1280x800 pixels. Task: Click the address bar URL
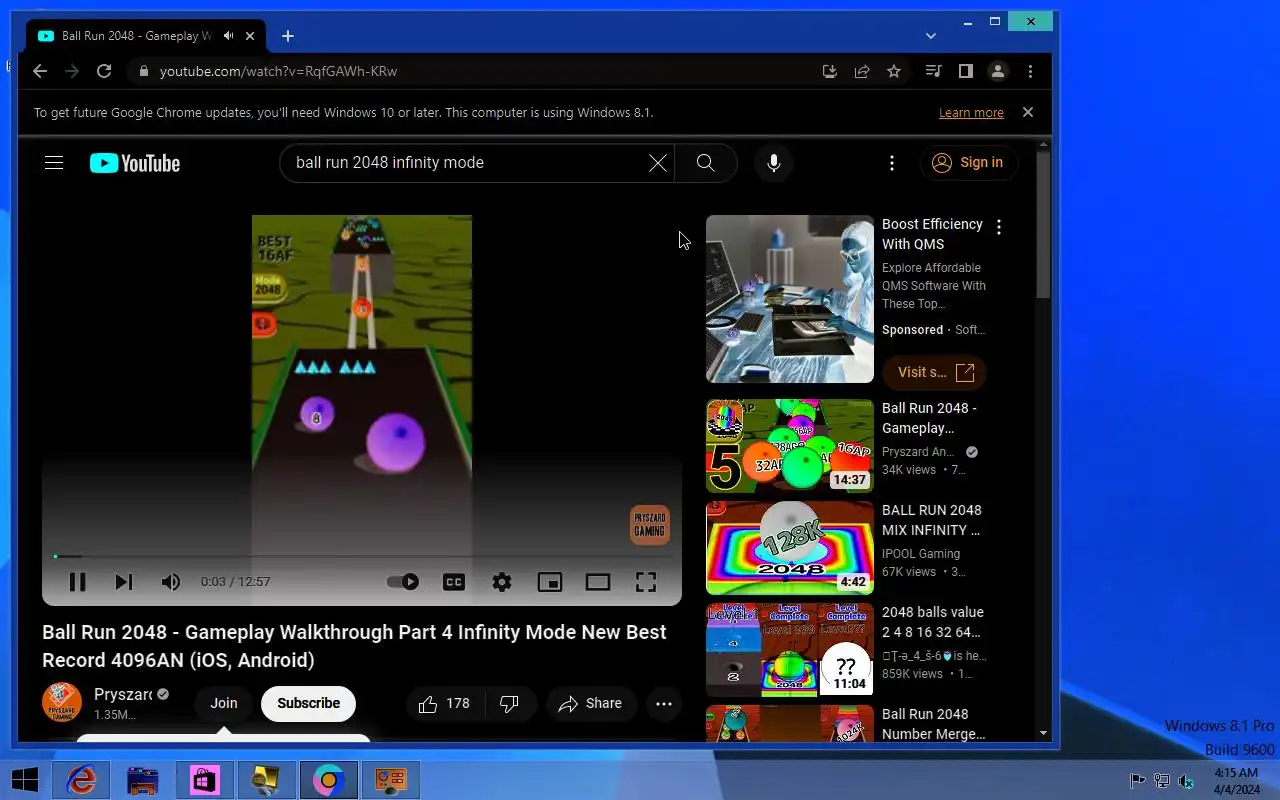[278, 71]
